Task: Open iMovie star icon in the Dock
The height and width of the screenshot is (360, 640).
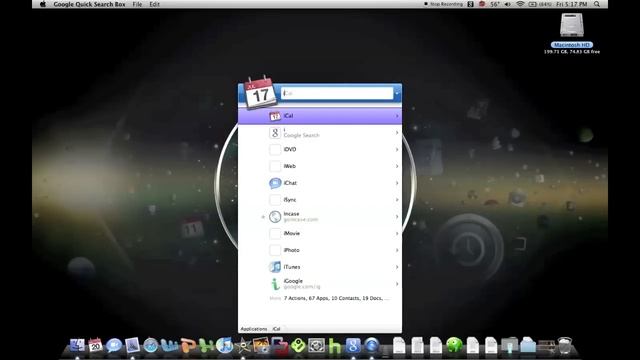Action: [243, 346]
